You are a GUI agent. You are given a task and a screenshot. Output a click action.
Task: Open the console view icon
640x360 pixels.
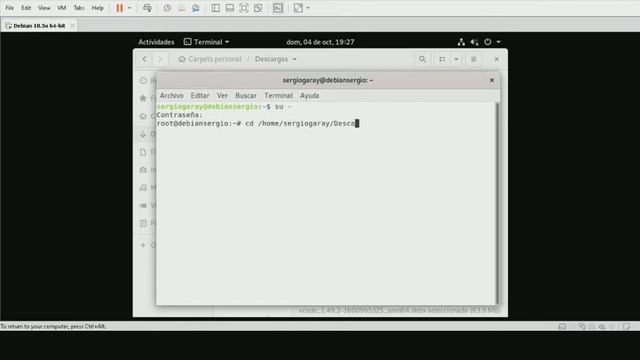[278, 8]
